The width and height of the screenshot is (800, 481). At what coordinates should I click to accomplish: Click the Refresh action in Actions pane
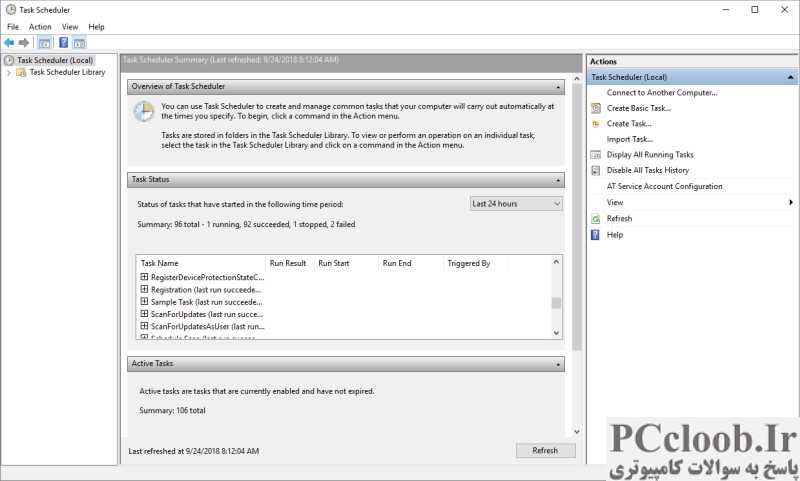click(x=619, y=219)
